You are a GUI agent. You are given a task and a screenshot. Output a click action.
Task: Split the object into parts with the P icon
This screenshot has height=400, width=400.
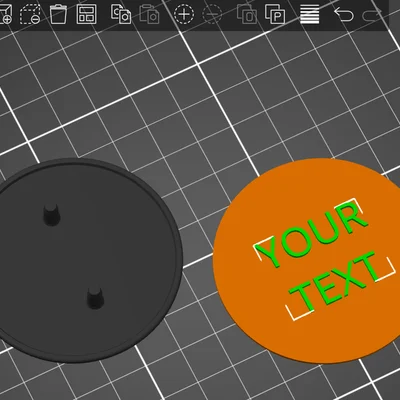[x=275, y=14]
